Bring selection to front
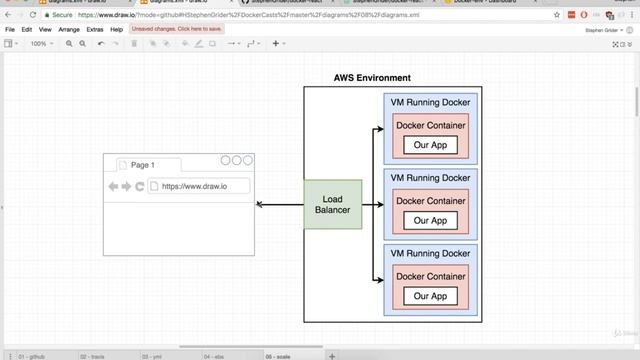Viewport: 640px width, 360px height. (153, 44)
